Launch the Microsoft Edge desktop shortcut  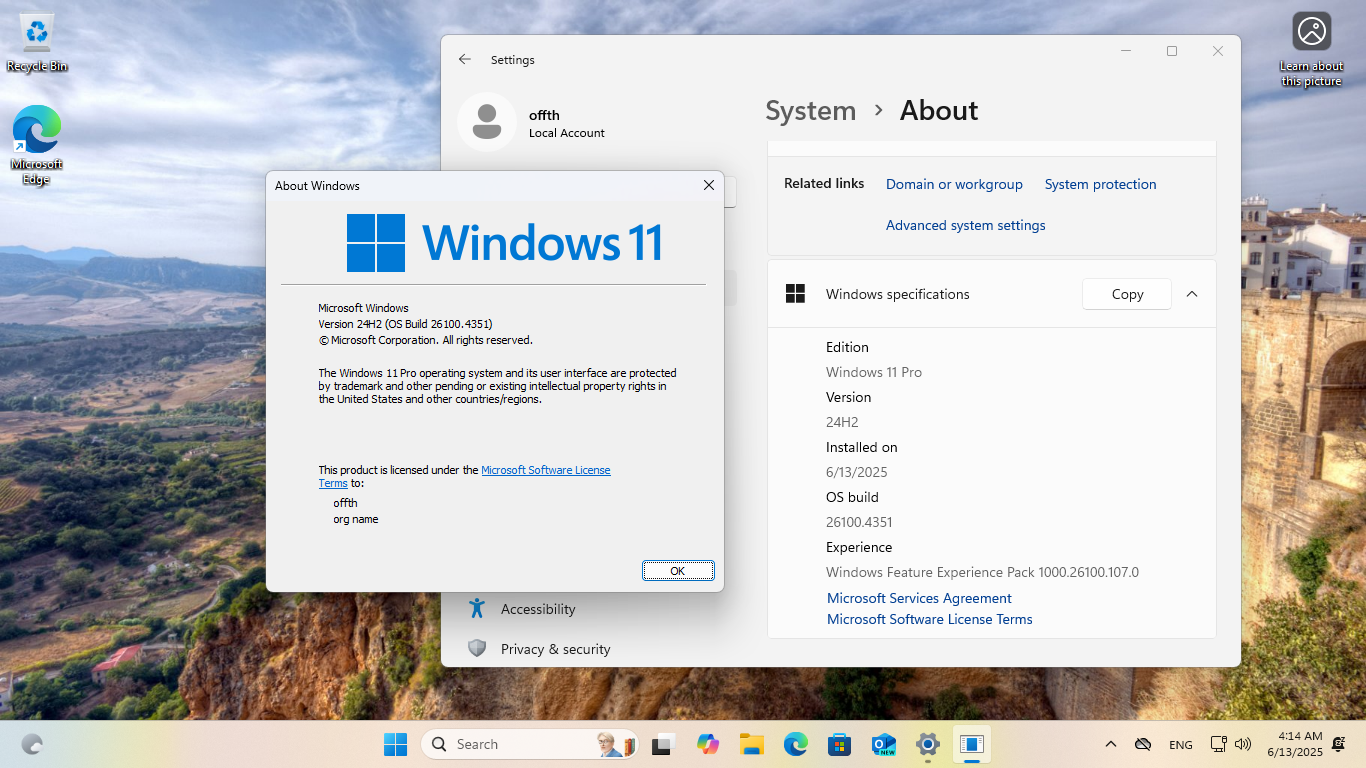click(x=37, y=145)
